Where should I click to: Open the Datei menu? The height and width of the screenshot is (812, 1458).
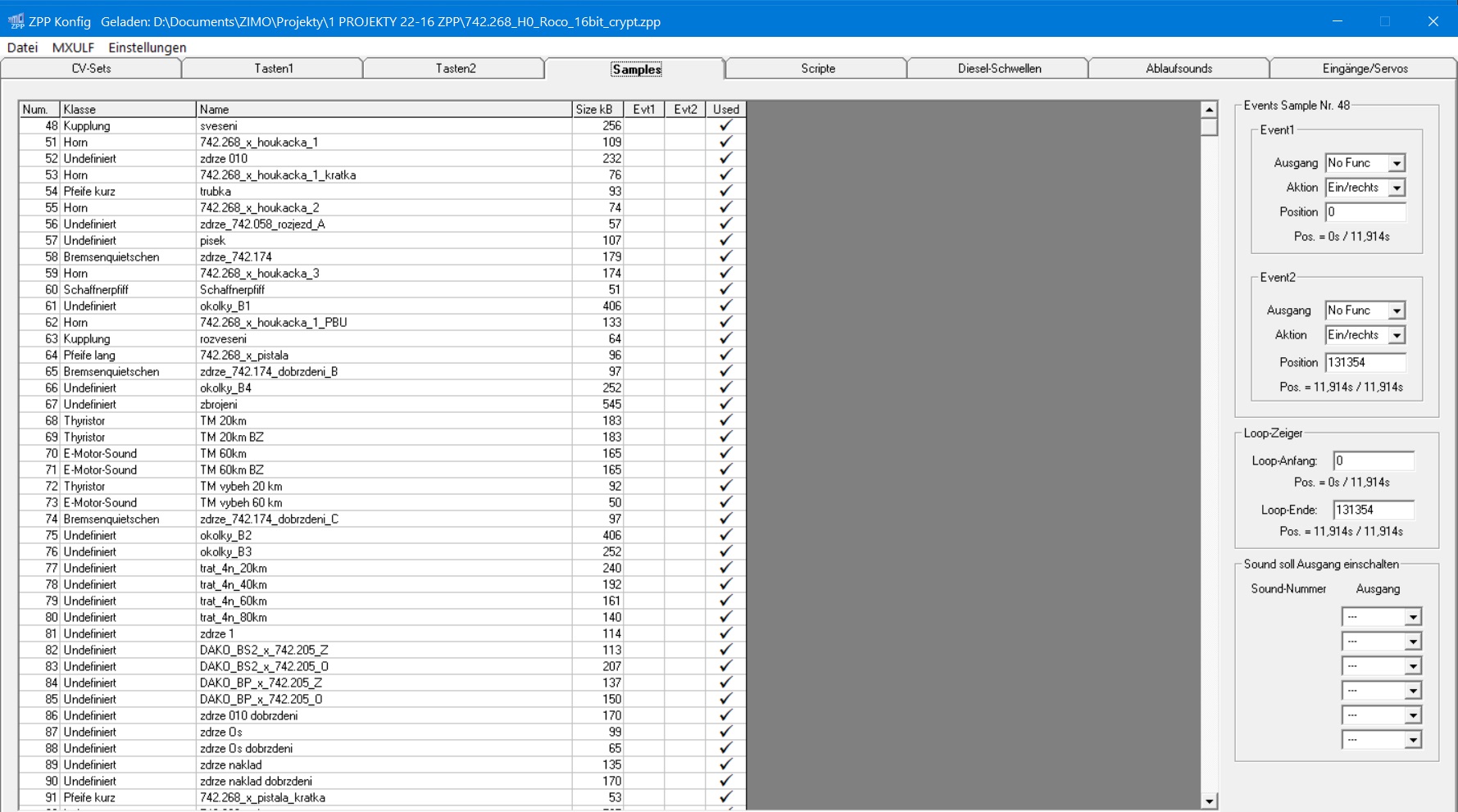pos(22,48)
